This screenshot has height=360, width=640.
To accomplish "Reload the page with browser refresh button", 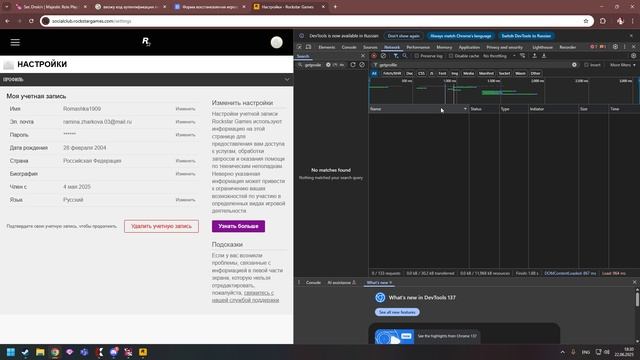I will (31, 21).
